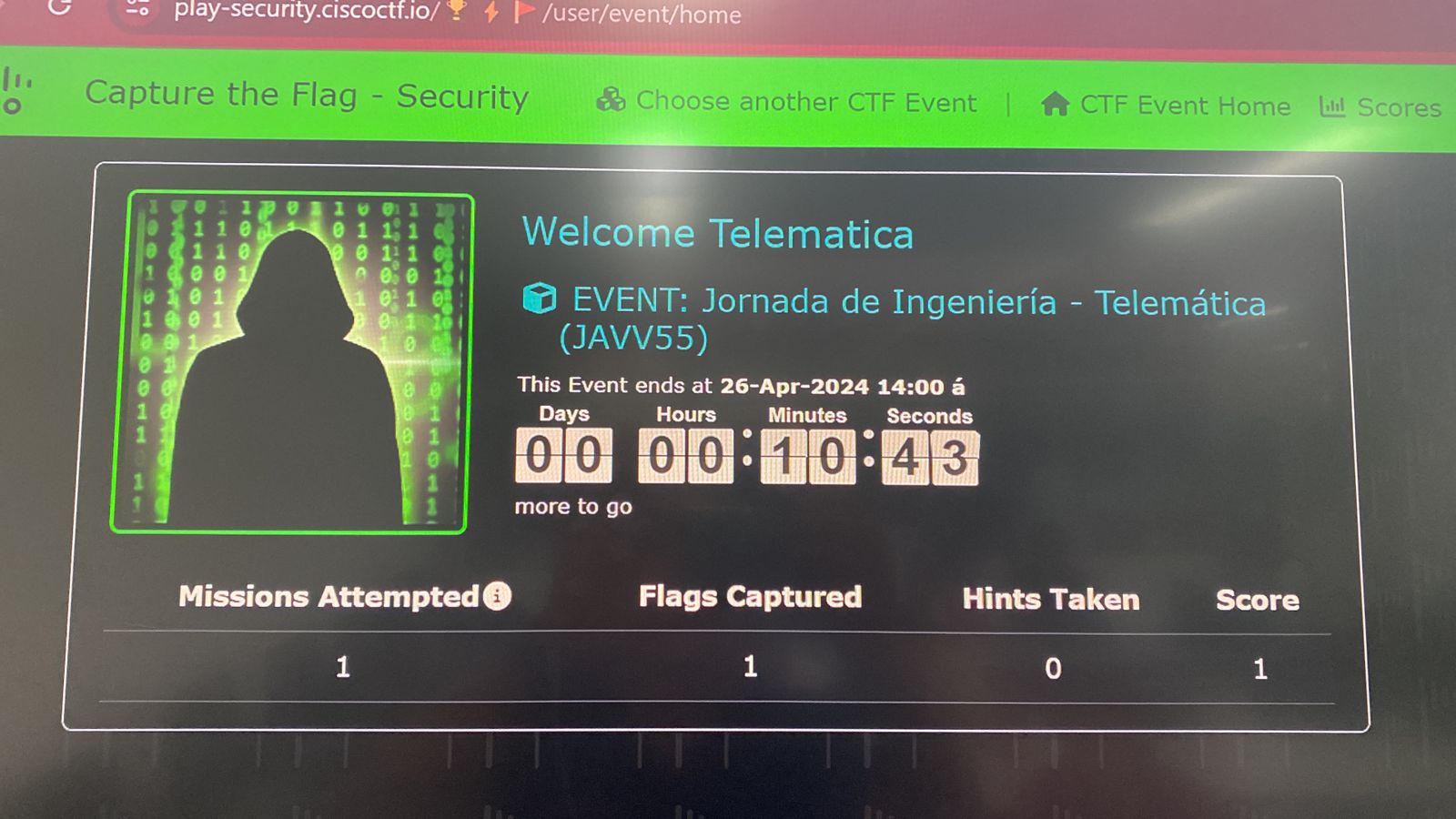Click the Cisco logo icon
The width and height of the screenshot is (1456, 819).
15,91
